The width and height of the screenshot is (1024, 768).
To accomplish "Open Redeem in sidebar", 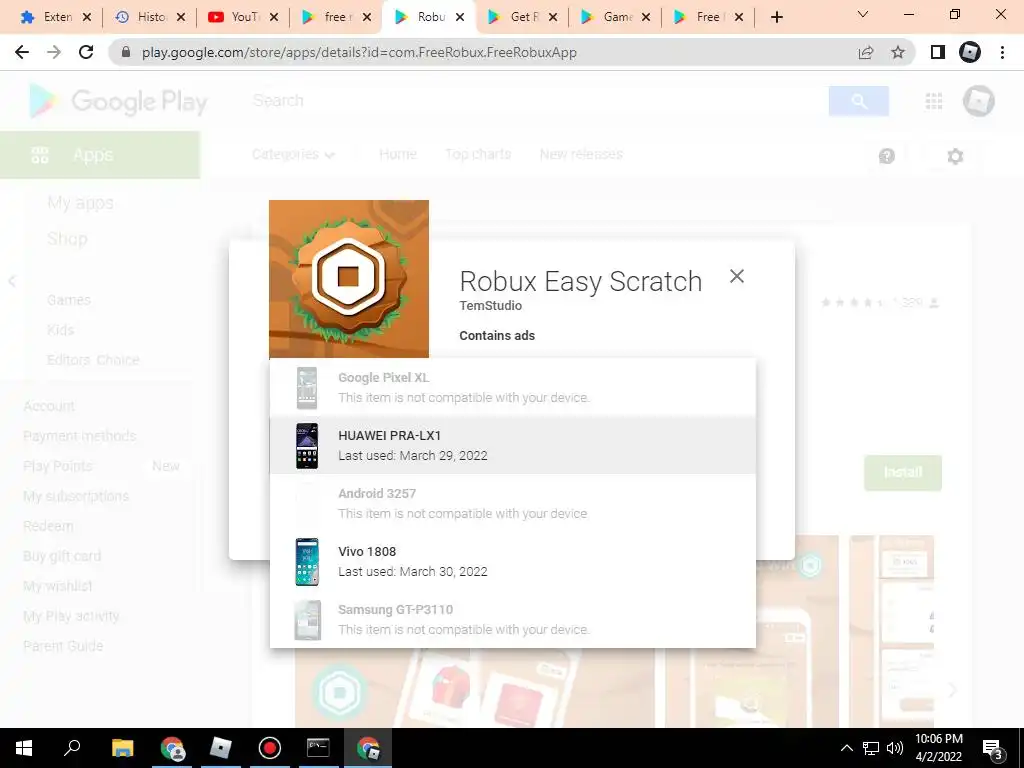I will (x=48, y=526).
